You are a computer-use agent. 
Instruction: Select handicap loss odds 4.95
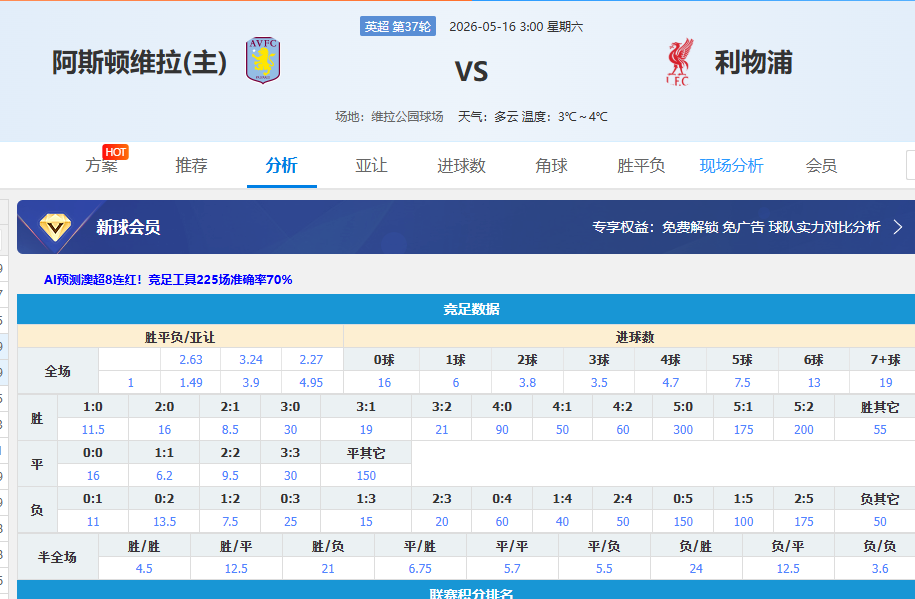[x=311, y=382]
